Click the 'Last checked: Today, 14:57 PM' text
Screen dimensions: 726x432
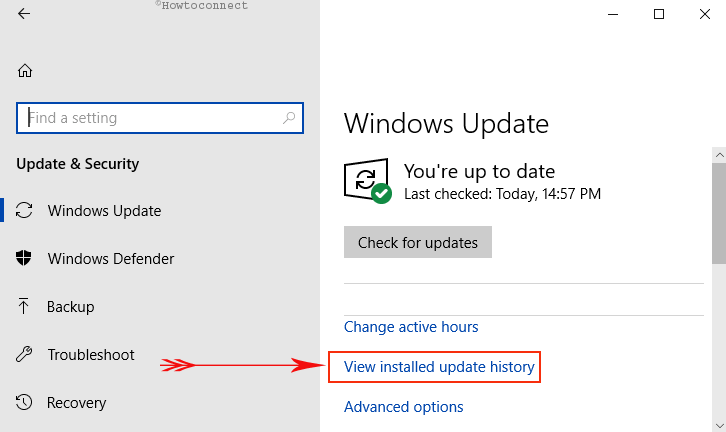coord(502,194)
